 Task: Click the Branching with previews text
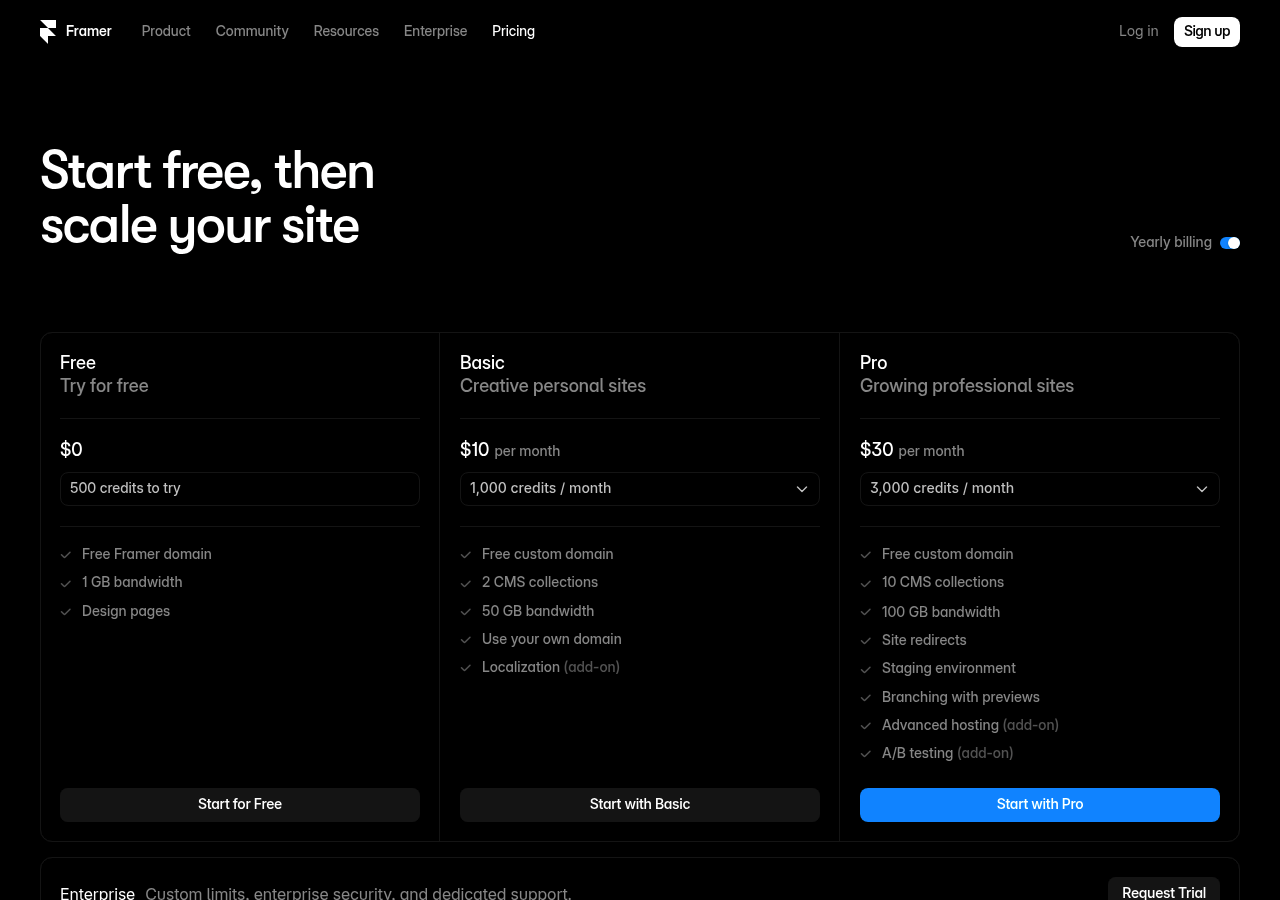point(961,697)
